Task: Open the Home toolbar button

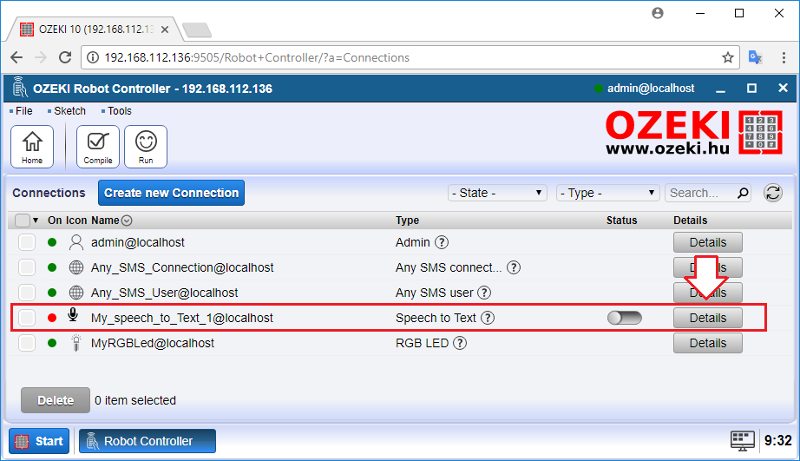Action: [x=32, y=147]
